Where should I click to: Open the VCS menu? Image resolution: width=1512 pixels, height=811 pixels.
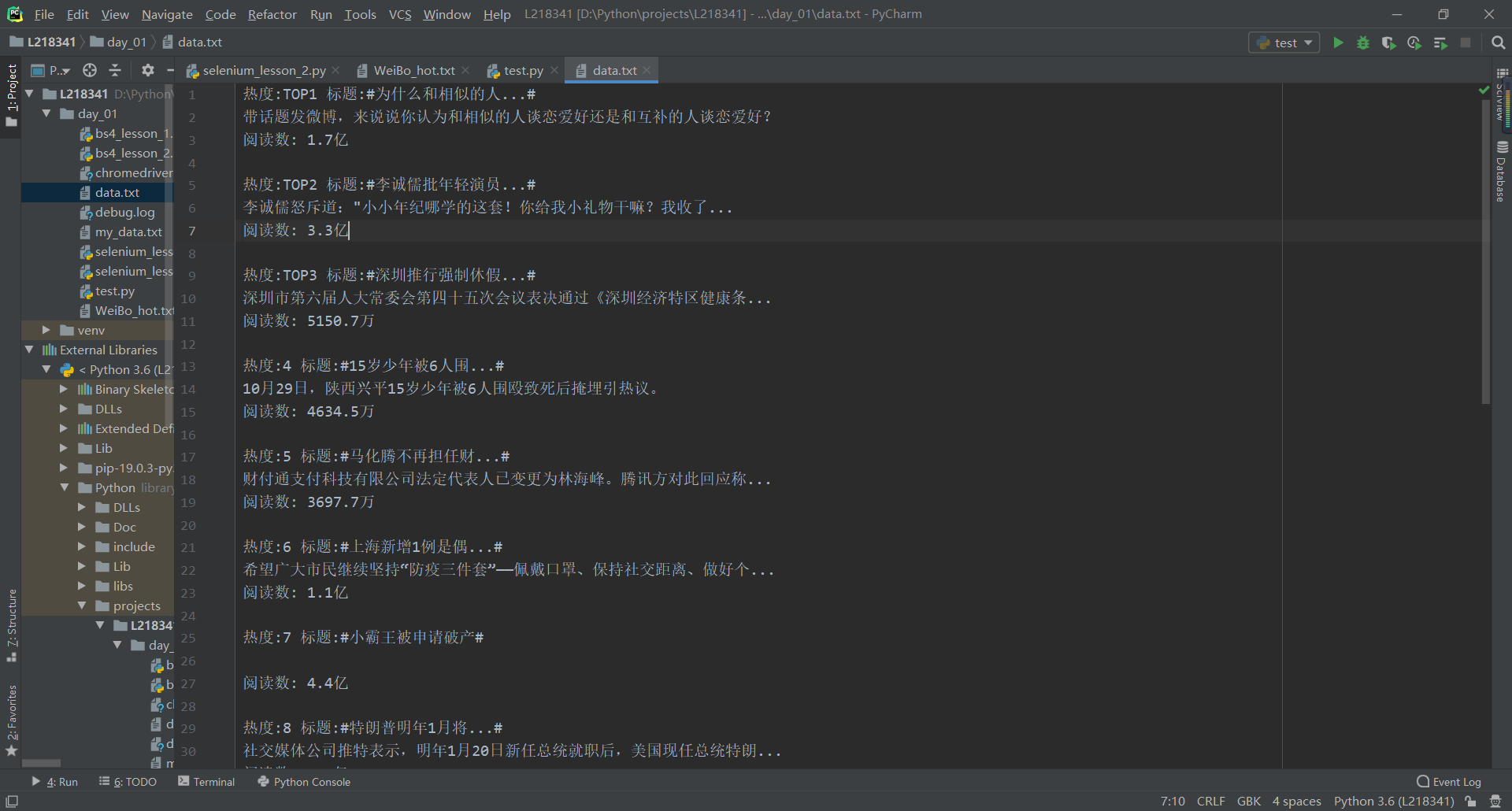click(x=400, y=14)
